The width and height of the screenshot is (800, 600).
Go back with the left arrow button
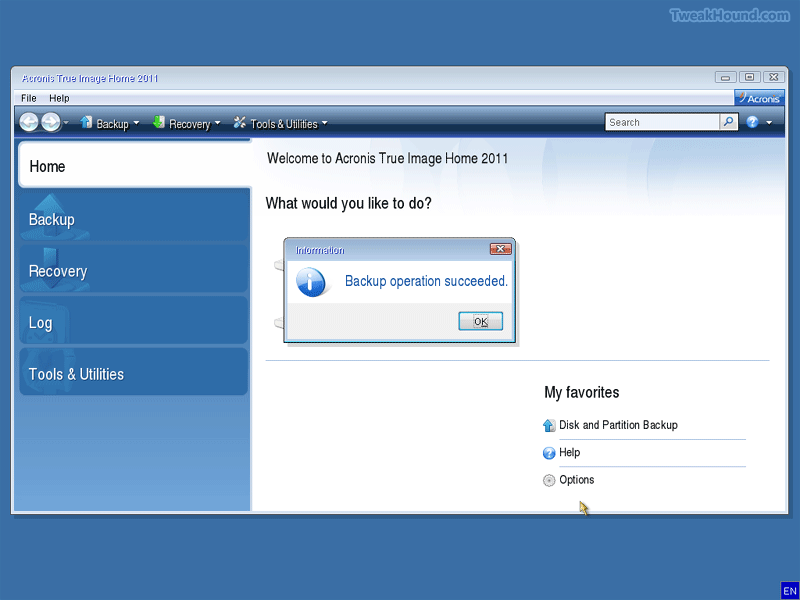(29, 122)
